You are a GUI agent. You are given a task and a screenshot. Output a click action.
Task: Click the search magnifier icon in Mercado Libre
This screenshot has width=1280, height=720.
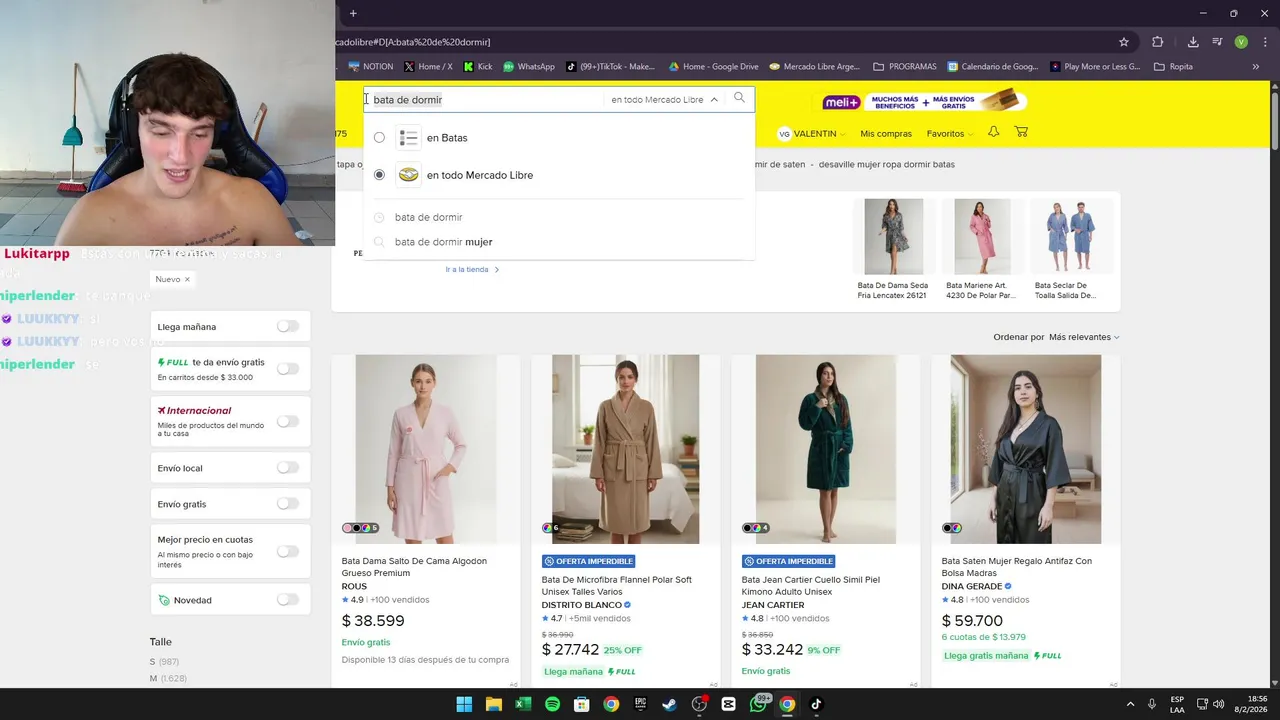(x=739, y=98)
